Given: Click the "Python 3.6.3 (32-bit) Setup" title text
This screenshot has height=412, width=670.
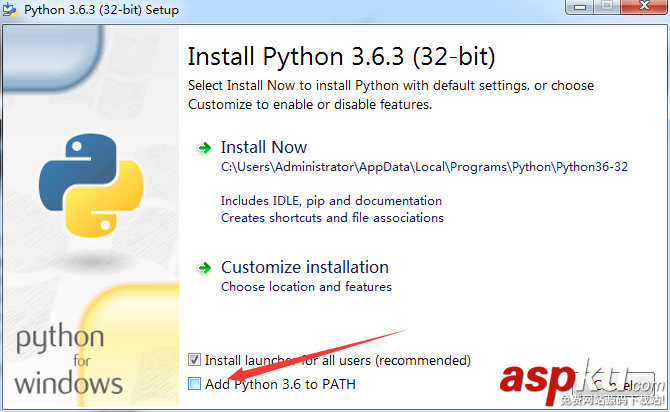Looking at the screenshot, I should coord(102,10).
